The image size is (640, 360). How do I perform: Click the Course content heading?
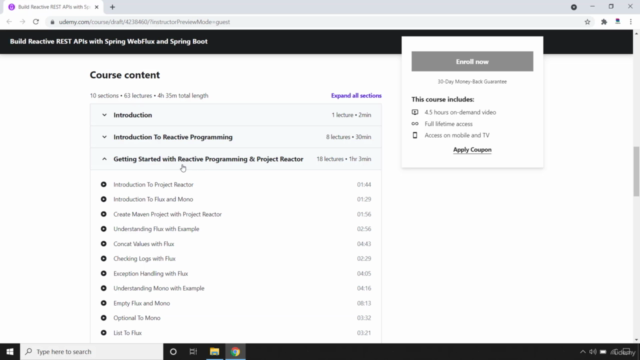point(125,75)
